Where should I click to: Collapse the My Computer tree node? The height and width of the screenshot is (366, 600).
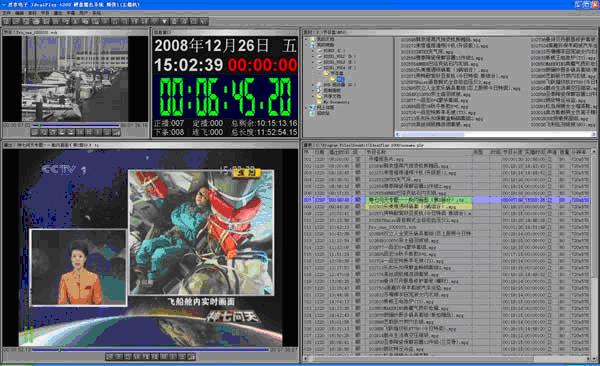click(x=307, y=45)
